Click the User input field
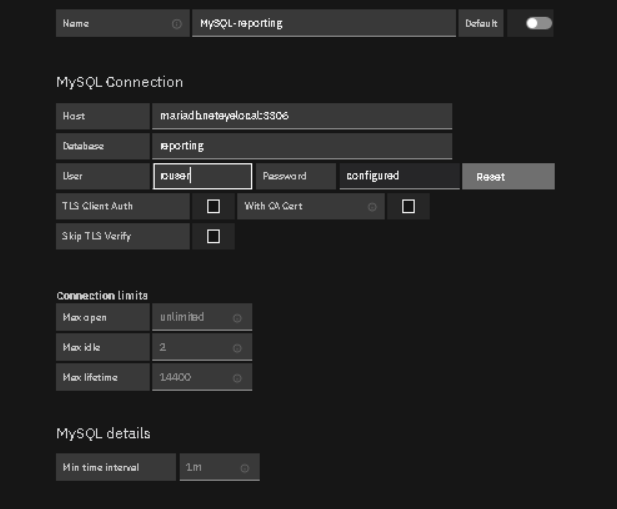Image resolution: width=617 pixels, height=509 pixels. pyautogui.click(x=202, y=176)
